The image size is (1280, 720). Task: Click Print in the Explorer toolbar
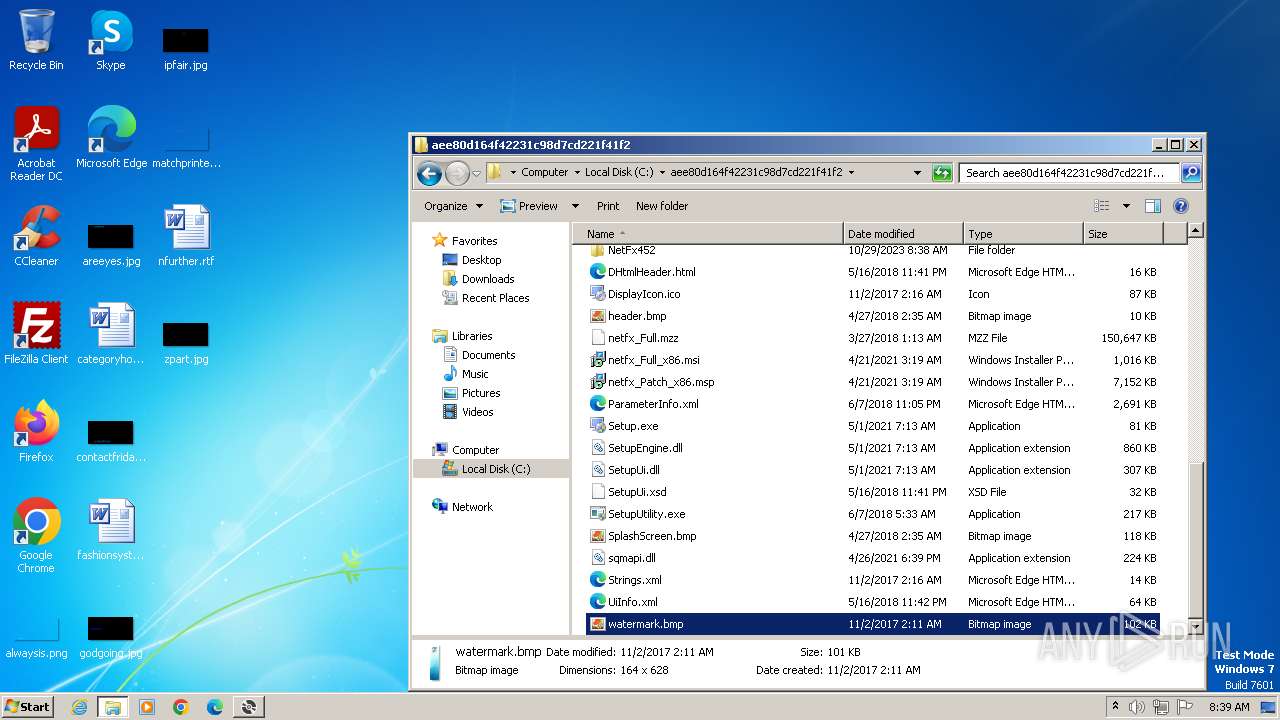608,206
